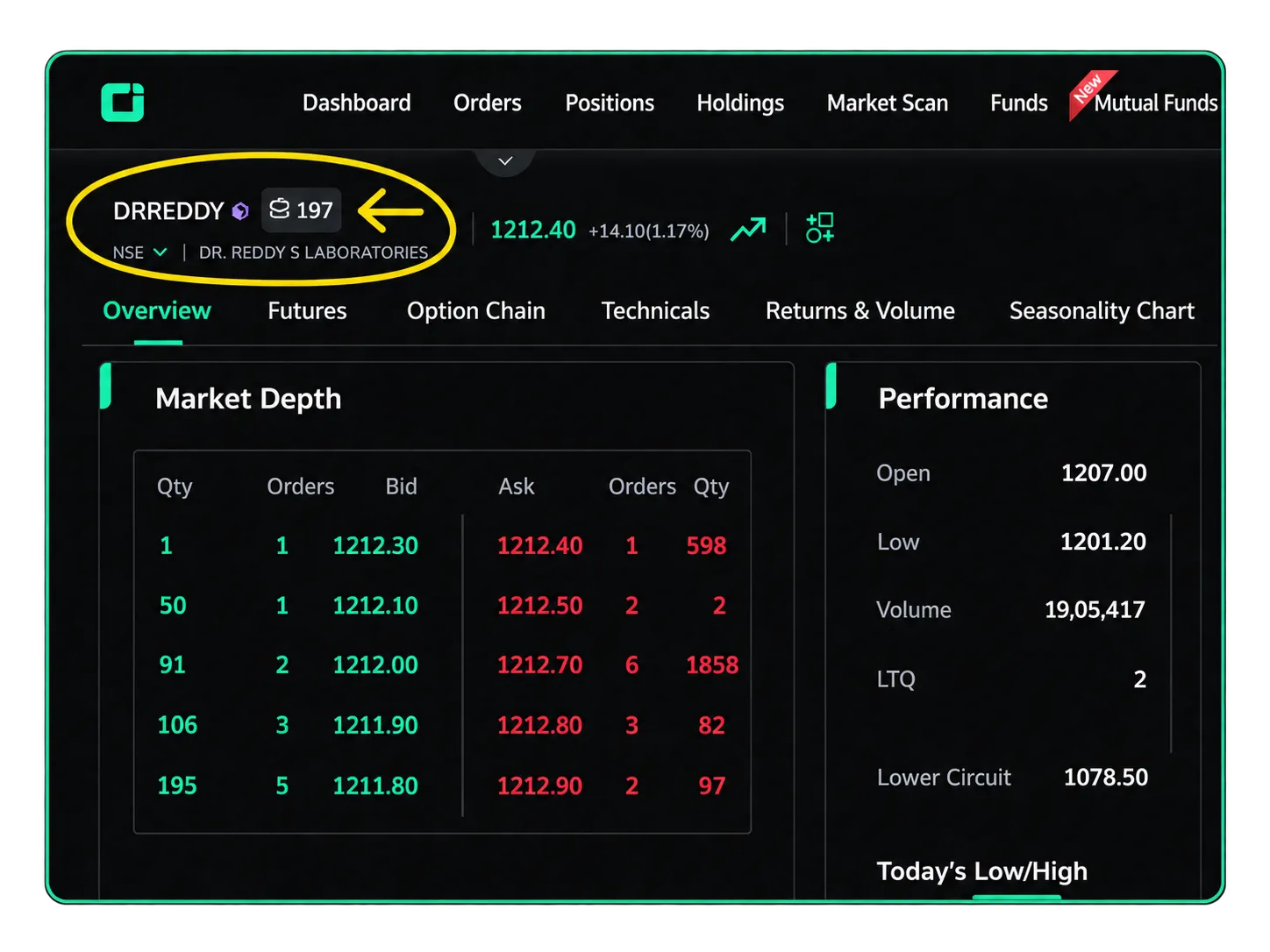
Task: Click ask price 1212.40 in market depth
Action: click(539, 546)
